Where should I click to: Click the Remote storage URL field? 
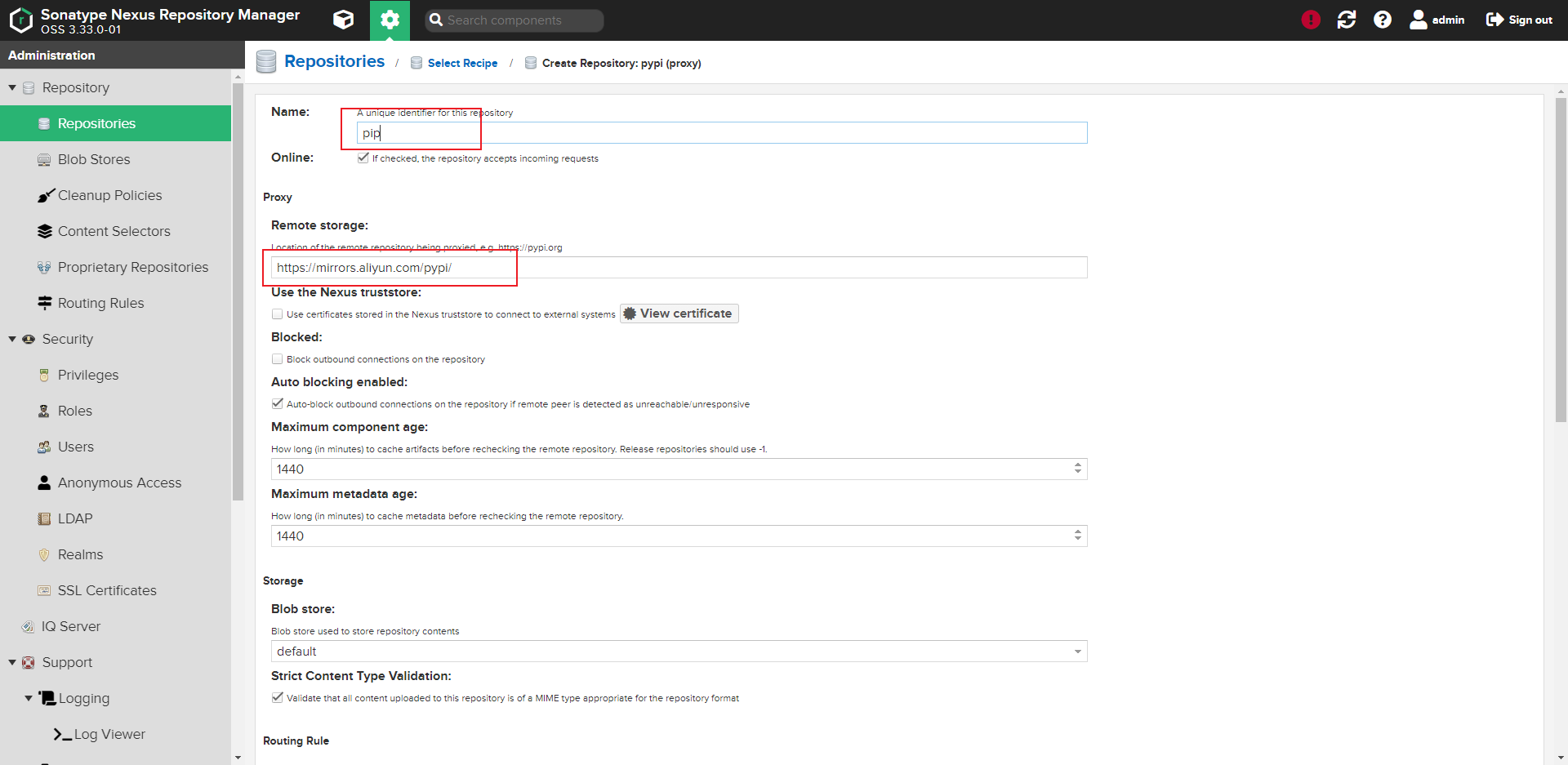[x=679, y=268]
